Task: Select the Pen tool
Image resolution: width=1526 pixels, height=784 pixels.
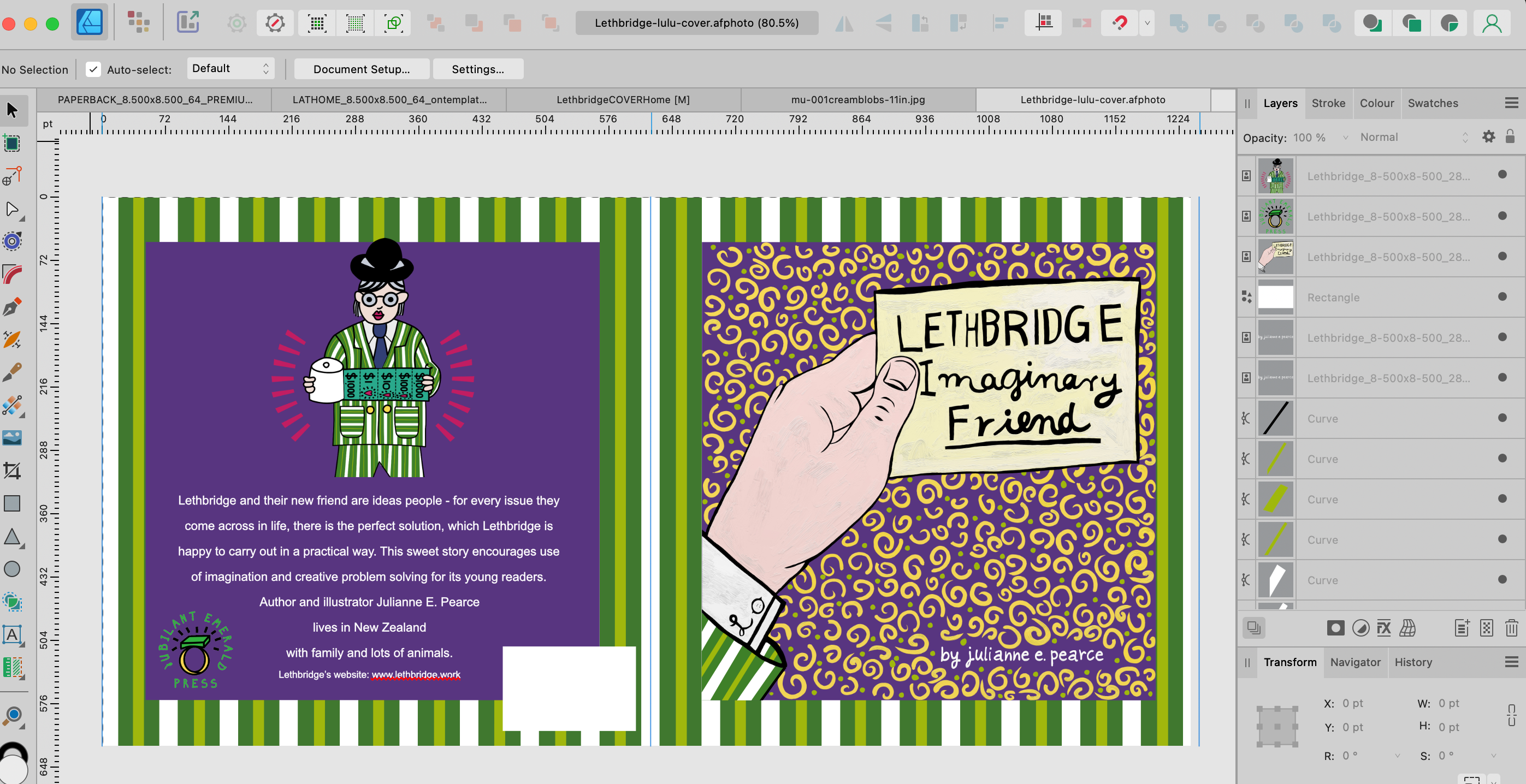Action: [12, 307]
